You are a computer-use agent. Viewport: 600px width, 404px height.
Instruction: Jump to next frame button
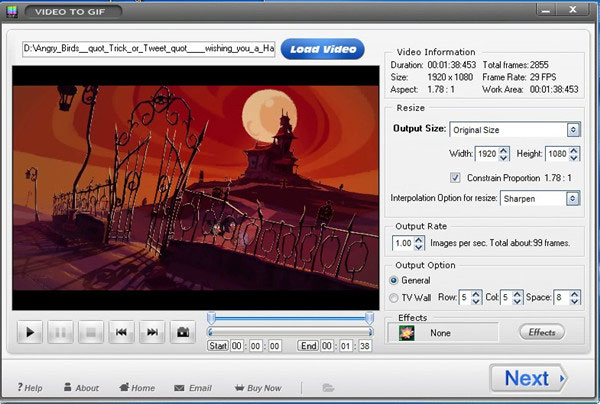coord(152,332)
